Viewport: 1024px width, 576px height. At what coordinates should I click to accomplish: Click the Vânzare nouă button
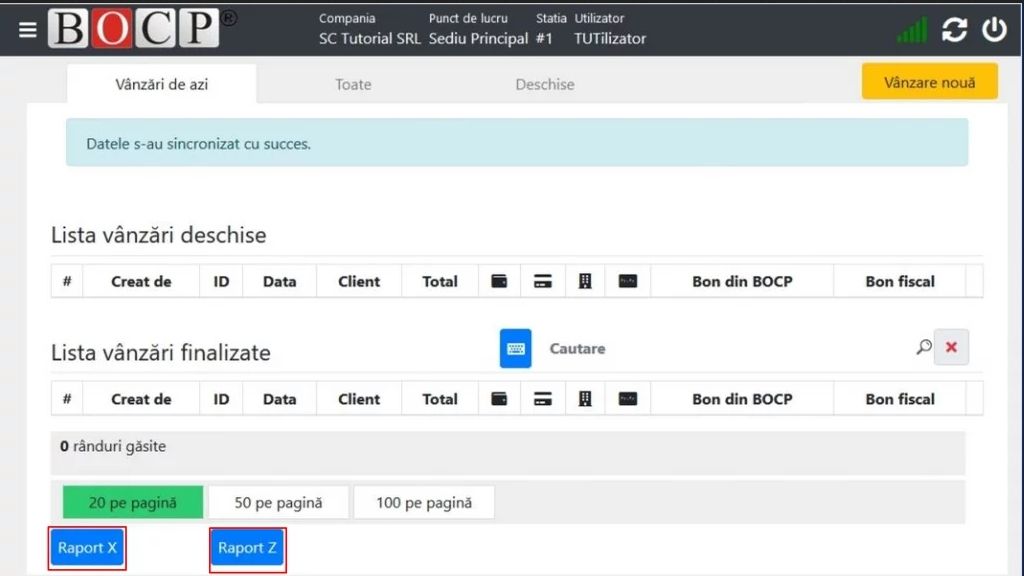[929, 82]
